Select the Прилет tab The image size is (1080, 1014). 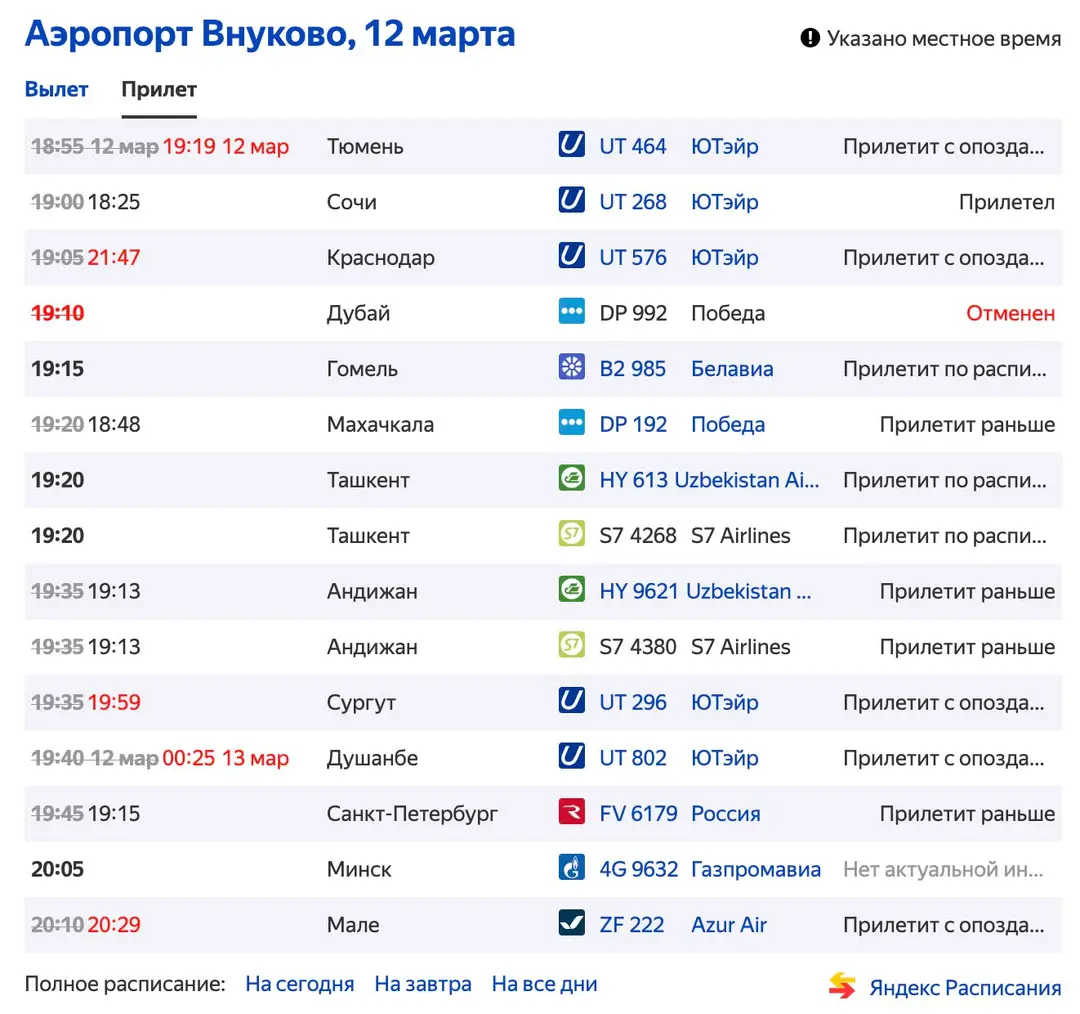[x=159, y=90]
